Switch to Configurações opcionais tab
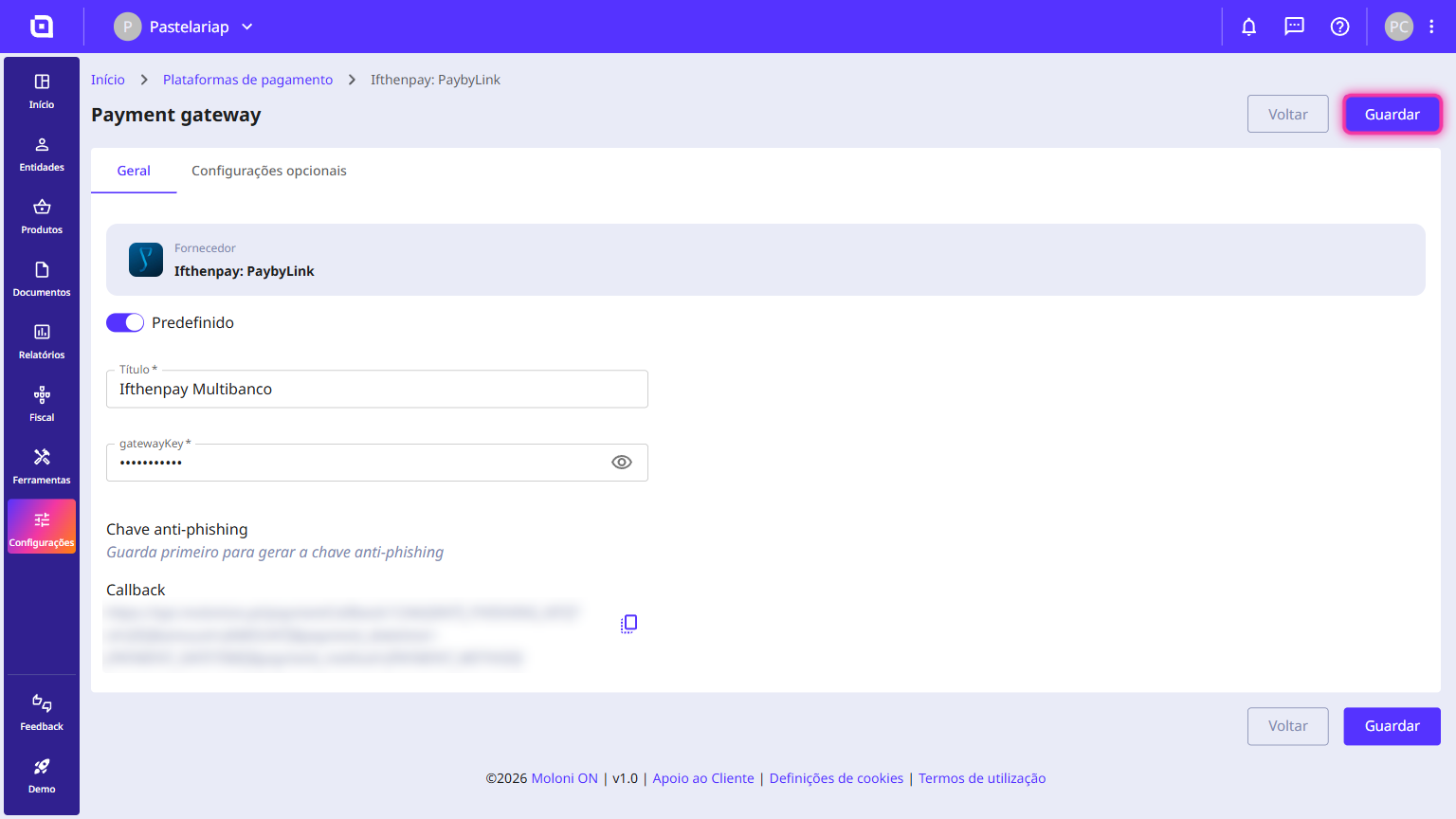Image resolution: width=1456 pixels, height=819 pixels. click(x=269, y=171)
